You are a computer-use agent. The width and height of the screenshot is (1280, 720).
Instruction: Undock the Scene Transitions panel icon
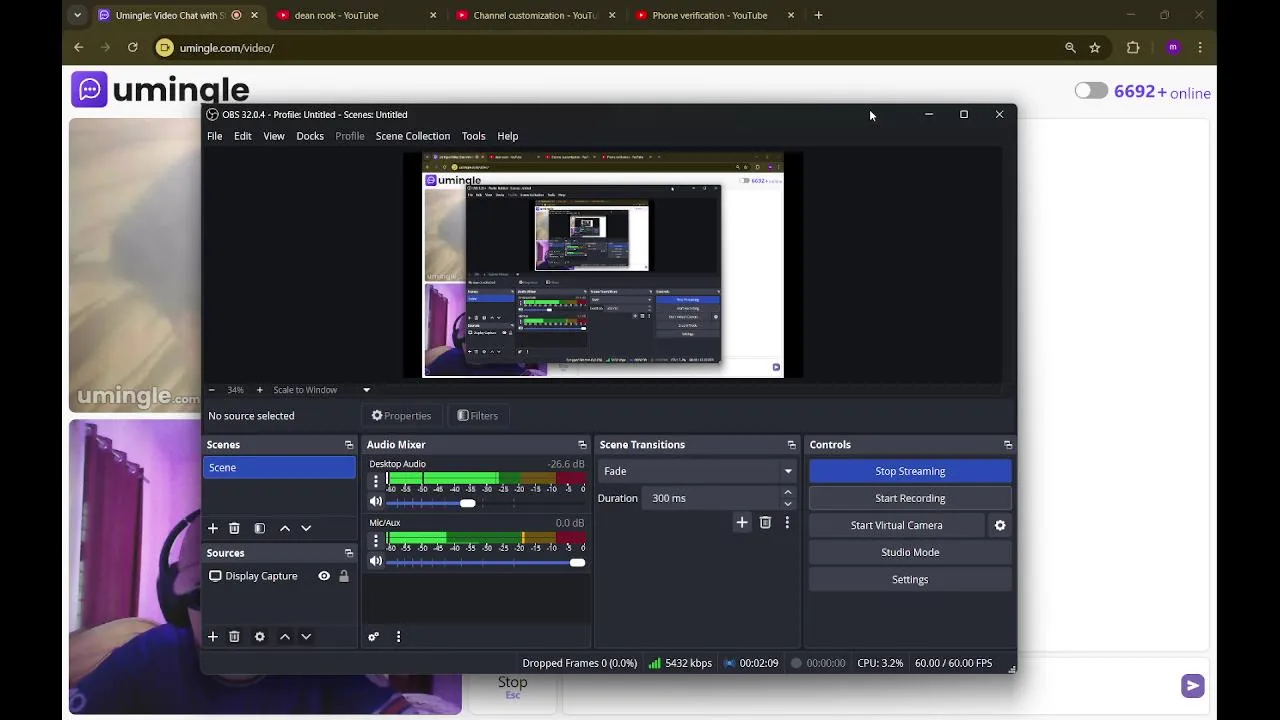pos(791,445)
